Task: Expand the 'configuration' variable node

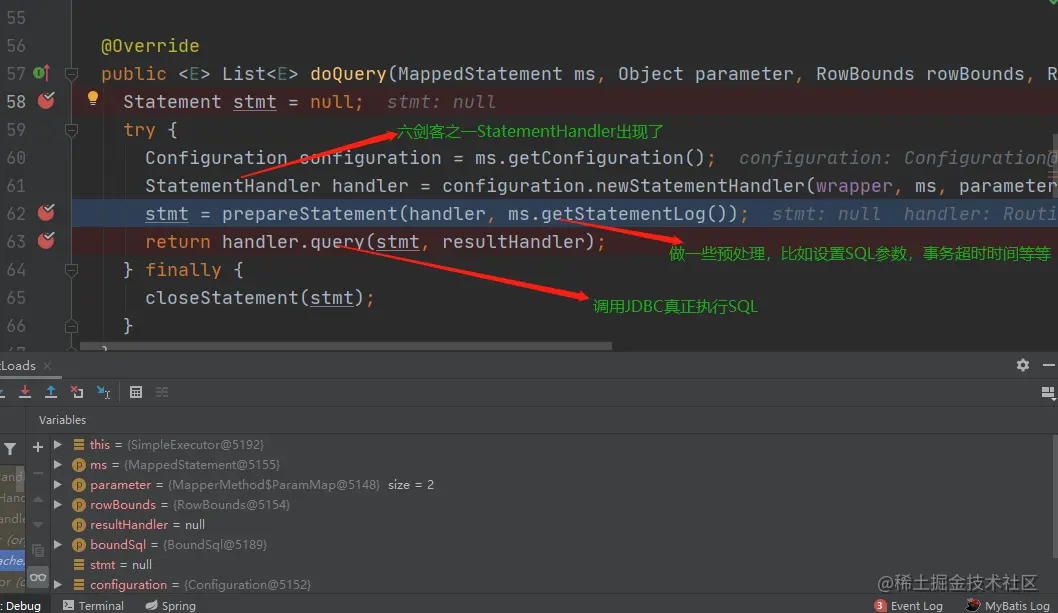Action: pyautogui.click(x=58, y=585)
